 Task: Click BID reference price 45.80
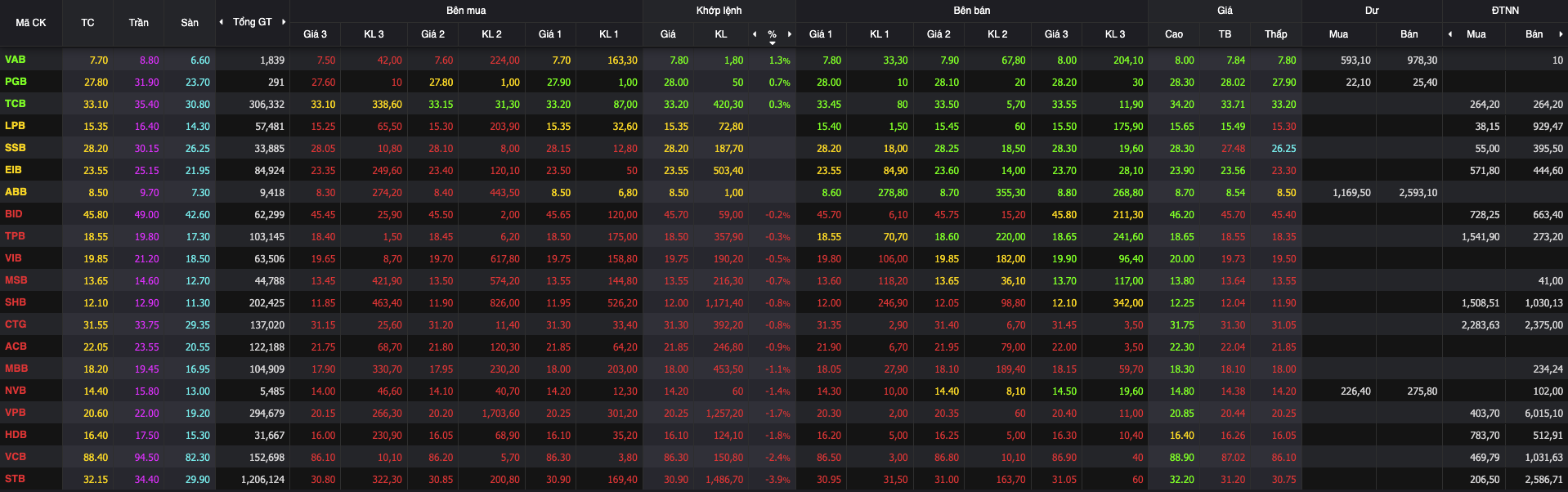(96, 215)
